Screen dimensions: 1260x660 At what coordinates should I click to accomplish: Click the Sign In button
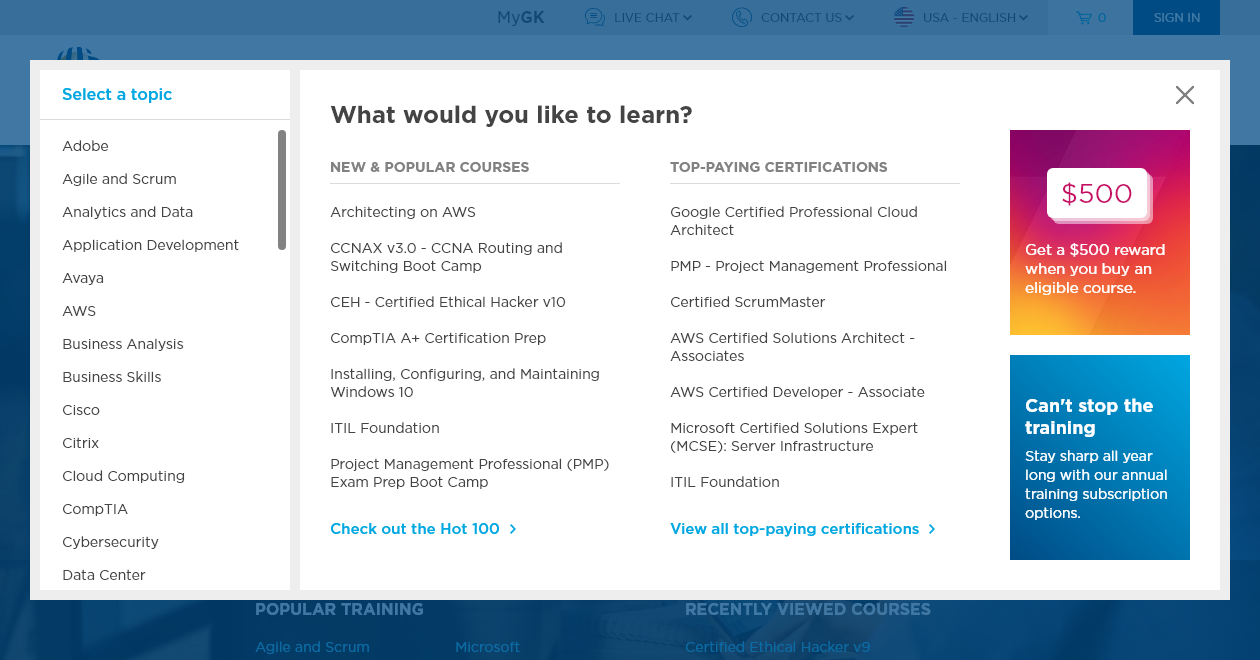pos(1177,17)
